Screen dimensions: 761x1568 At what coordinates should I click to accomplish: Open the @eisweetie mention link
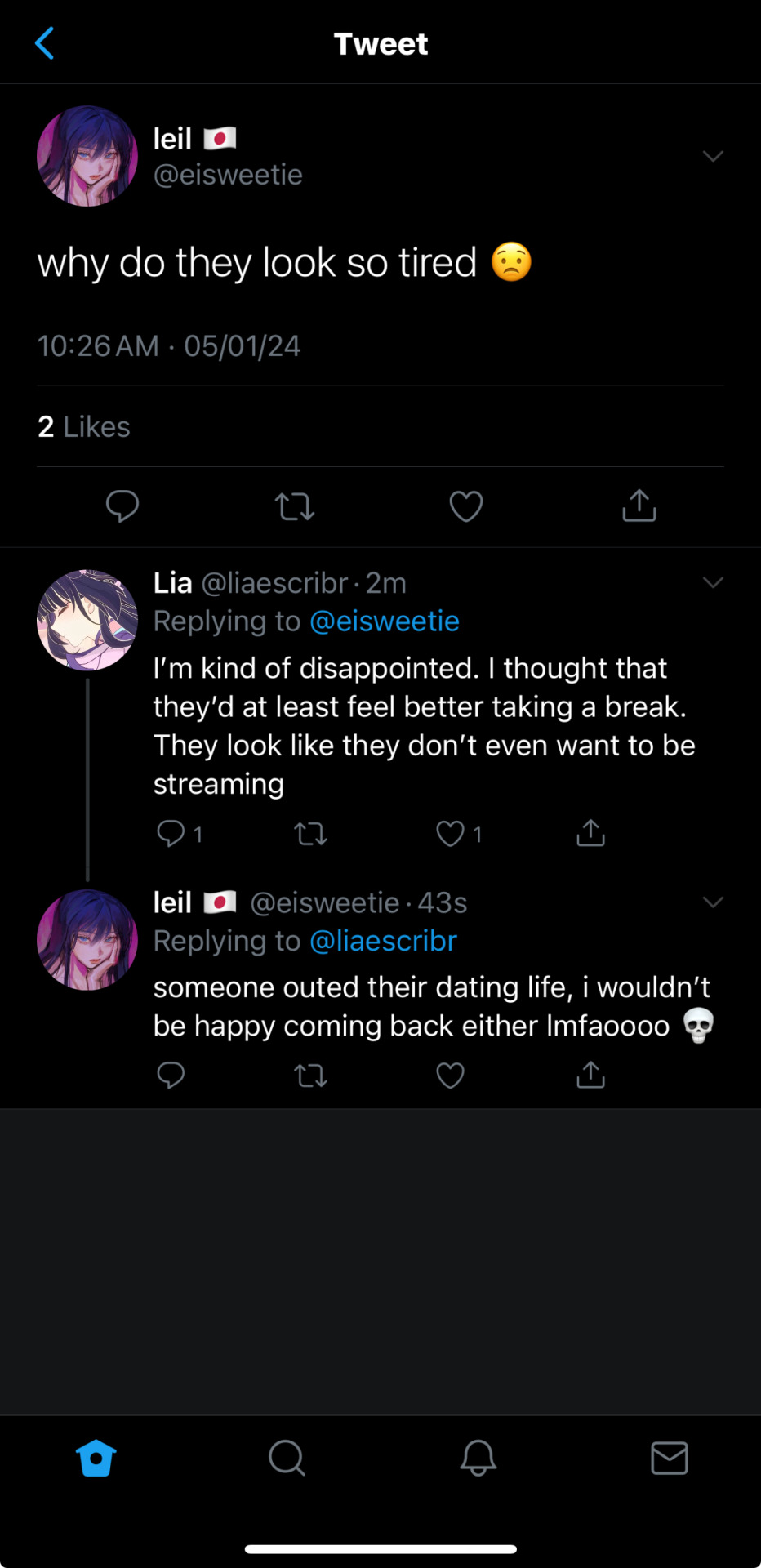[385, 621]
